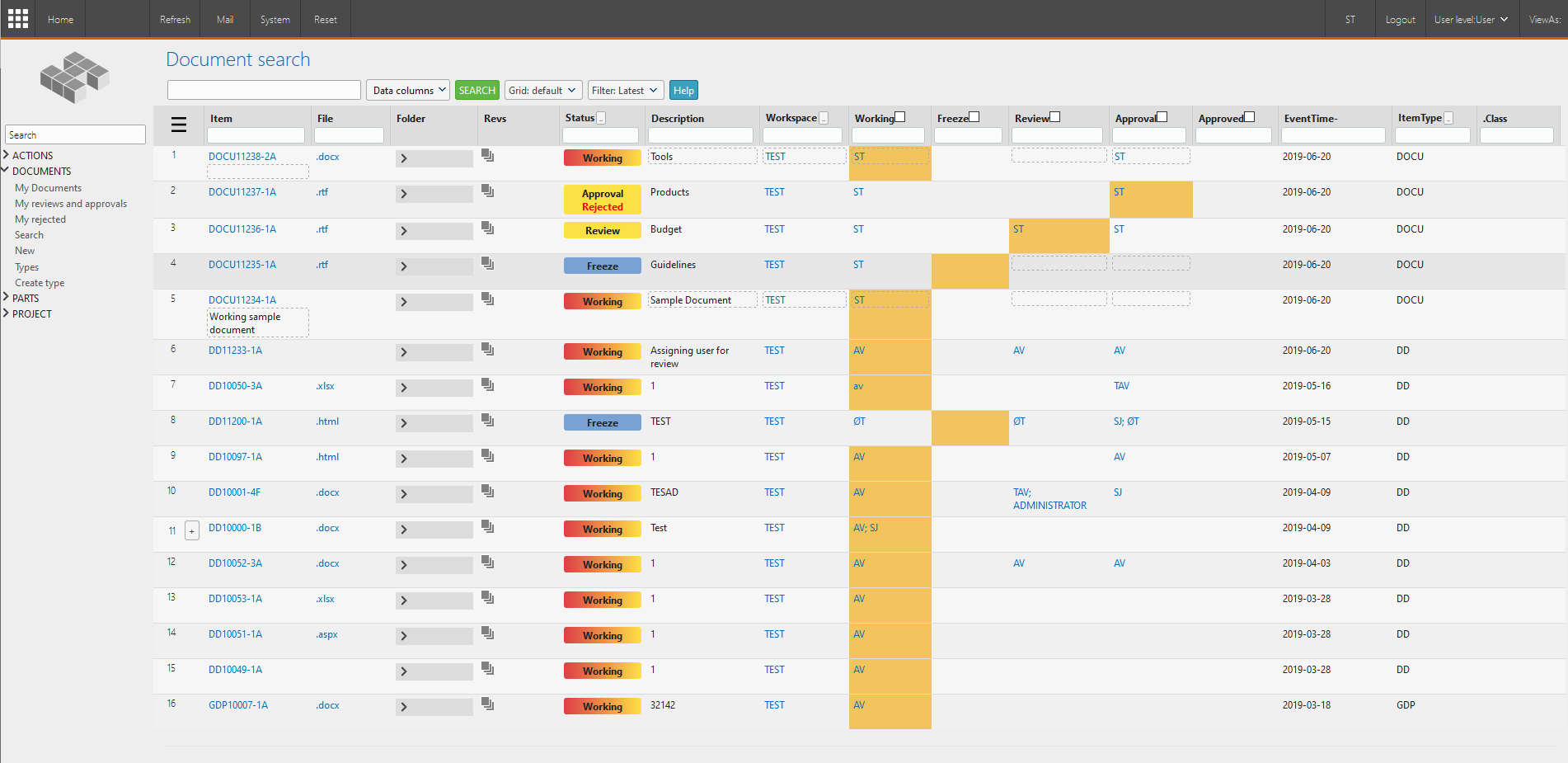The image size is (1568, 763).
Task: Open revisions icon for DOCU11236-1A
Action: pos(488,228)
